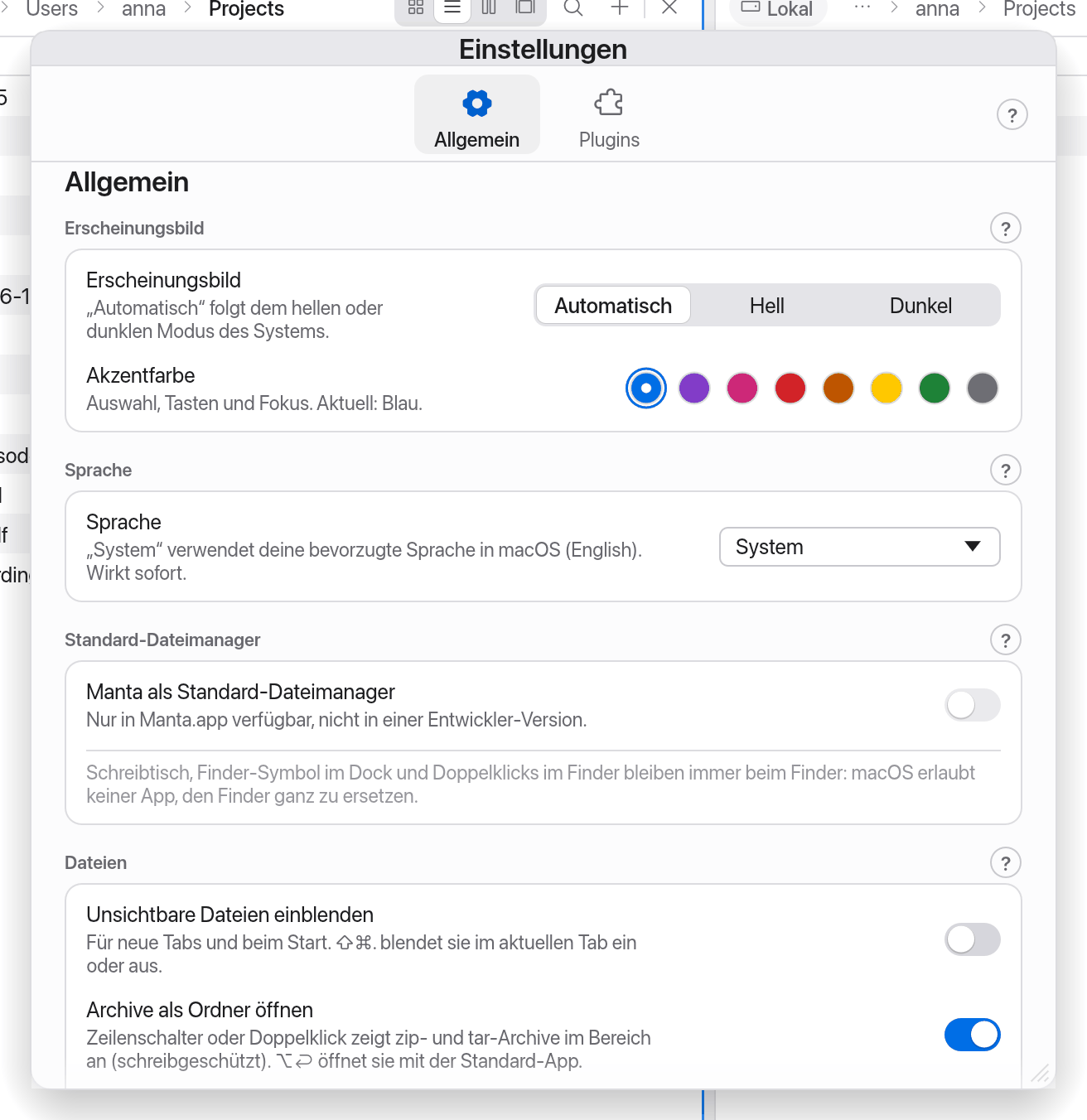Switch to list view in toolbar

[452, 8]
